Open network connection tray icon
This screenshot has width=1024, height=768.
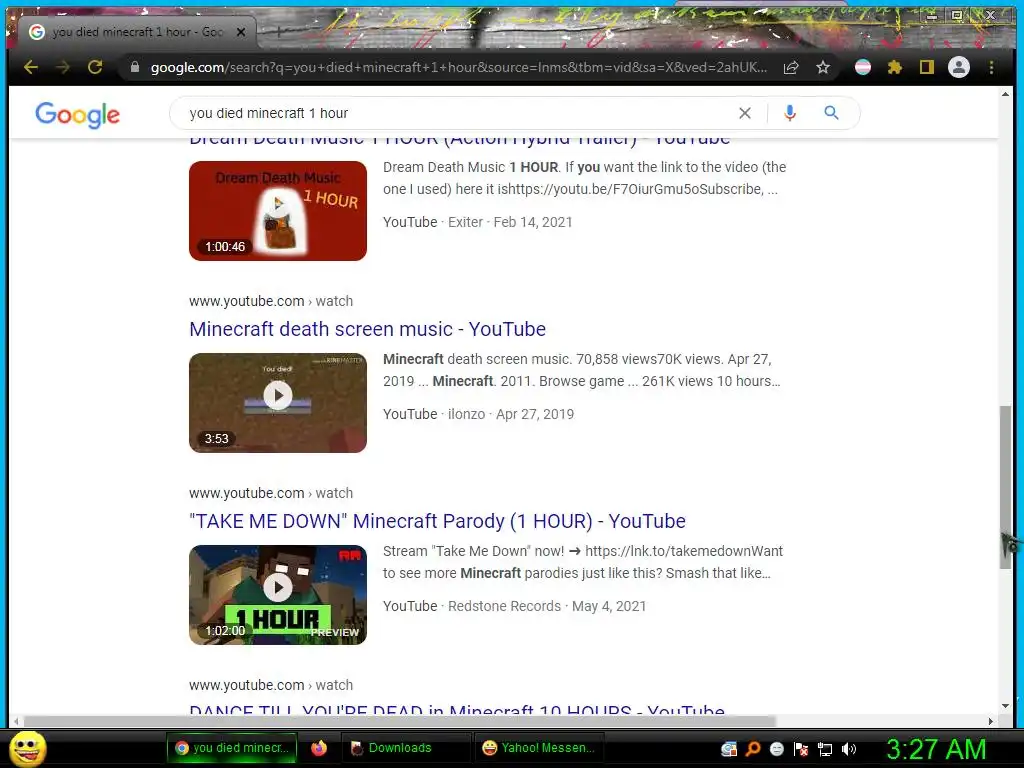(x=825, y=749)
